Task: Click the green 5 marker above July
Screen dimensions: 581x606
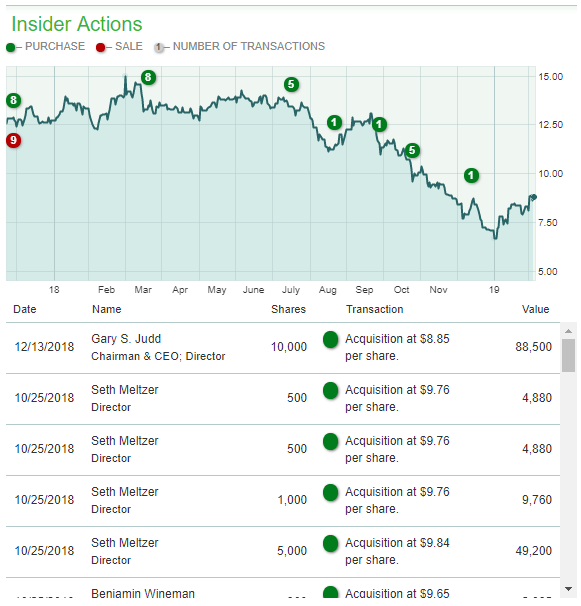Action: tap(291, 84)
